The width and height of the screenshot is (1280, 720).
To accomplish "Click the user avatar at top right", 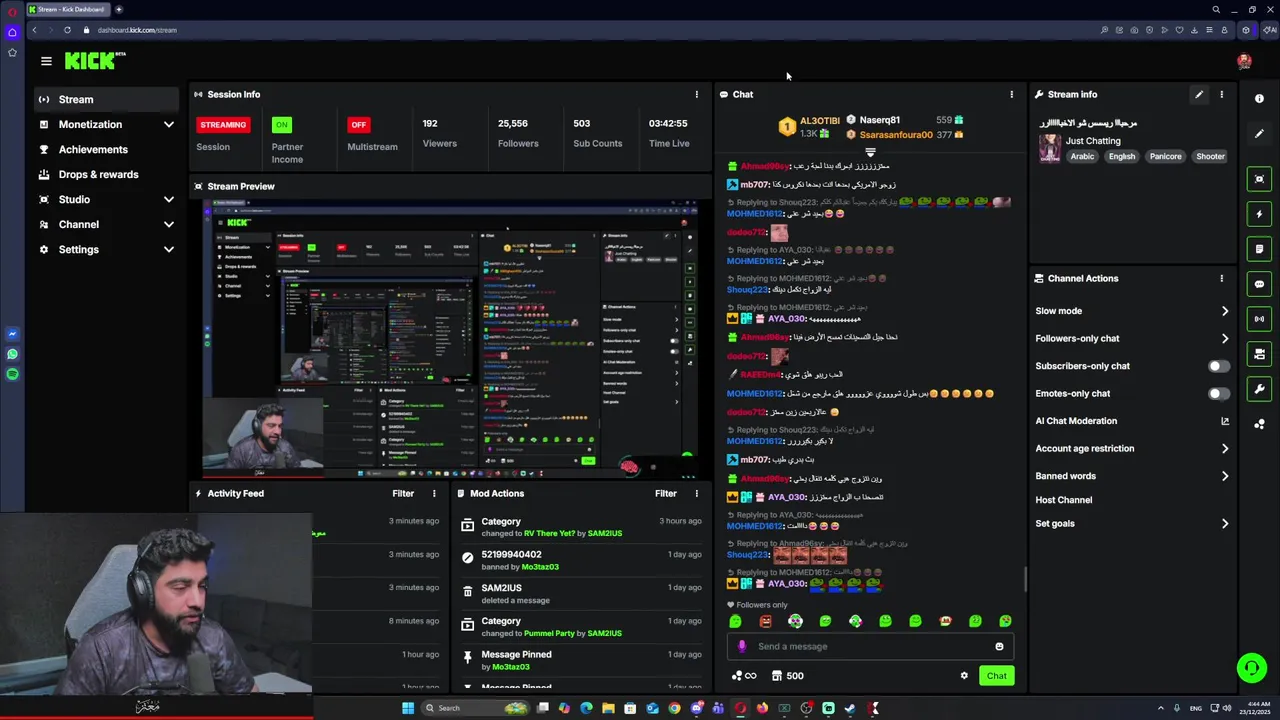I will click(x=1244, y=61).
